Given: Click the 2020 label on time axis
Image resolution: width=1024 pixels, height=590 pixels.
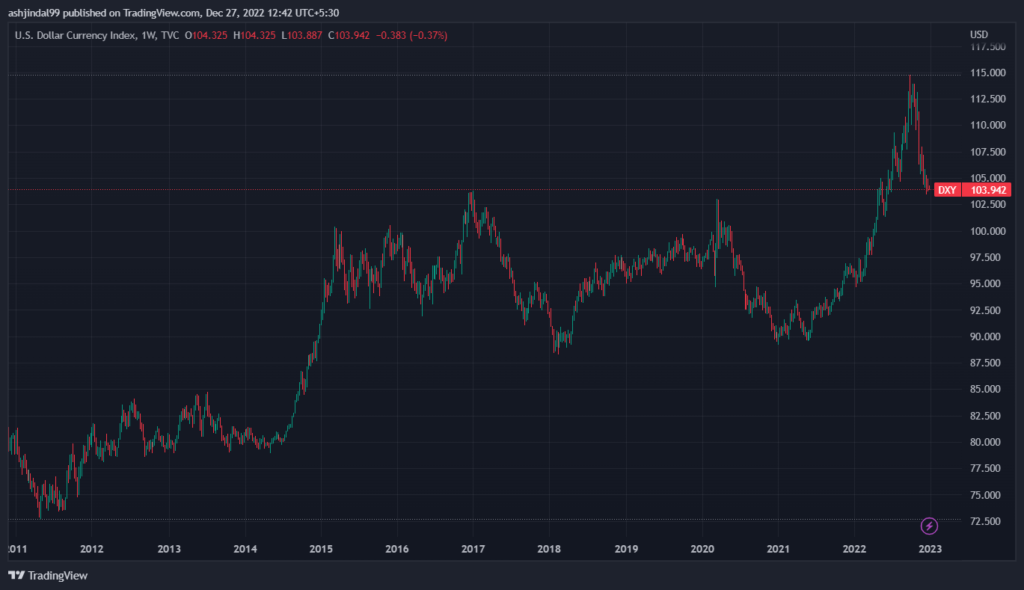Looking at the screenshot, I should tap(702, 549).
